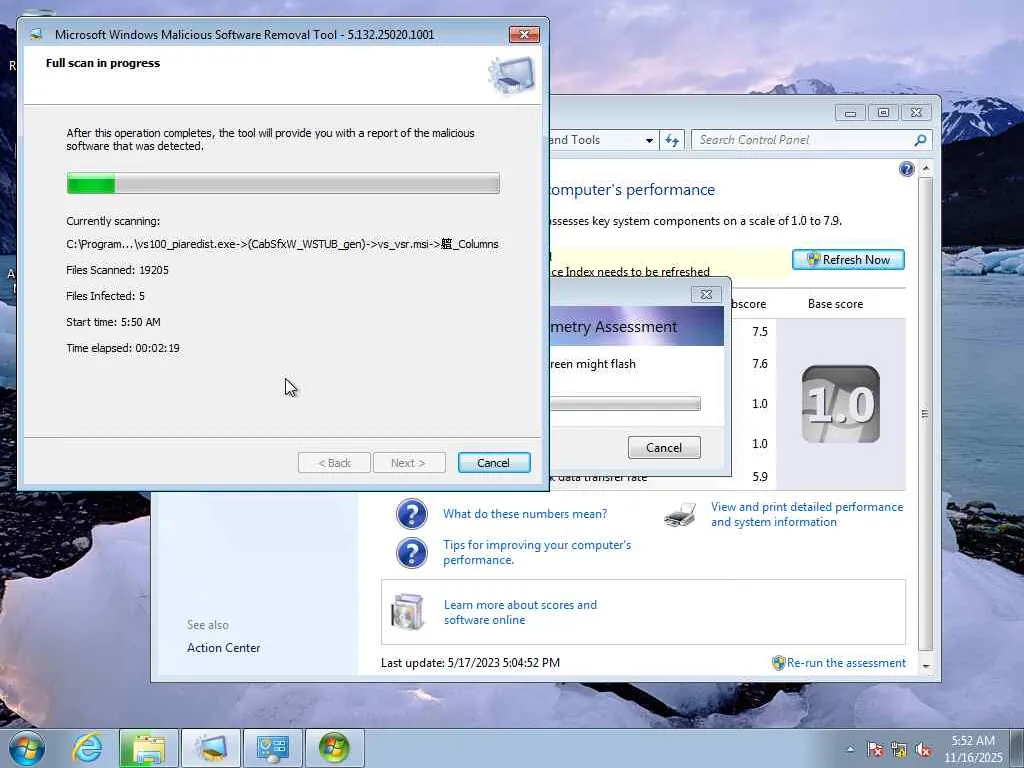Click the address bar refresh icon

(x=672, y=140)
